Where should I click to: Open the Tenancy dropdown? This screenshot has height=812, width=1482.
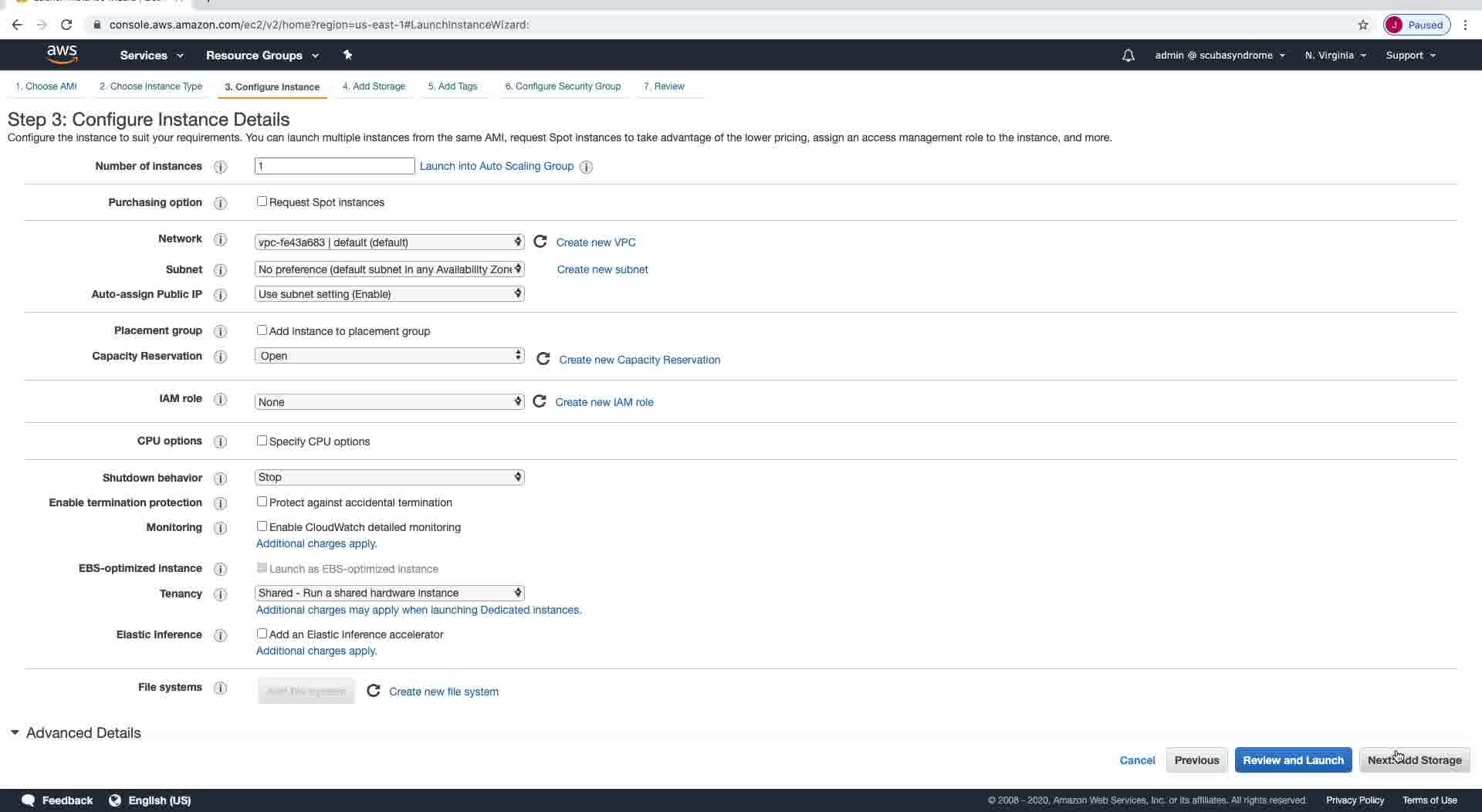[389, 593]
